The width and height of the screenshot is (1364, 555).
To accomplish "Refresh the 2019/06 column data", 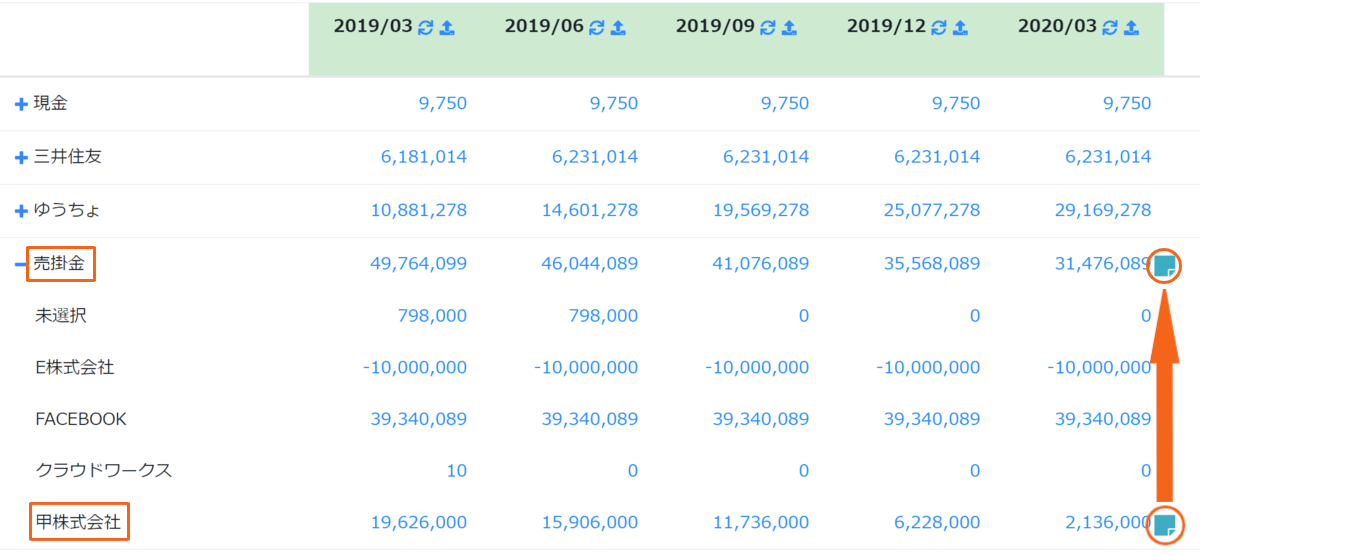I will [597, 28].
